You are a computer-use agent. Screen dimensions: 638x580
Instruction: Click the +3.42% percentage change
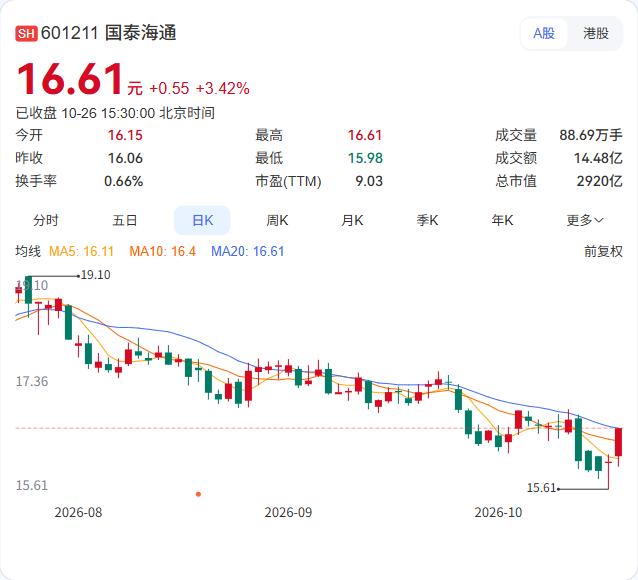coord(223,88)
